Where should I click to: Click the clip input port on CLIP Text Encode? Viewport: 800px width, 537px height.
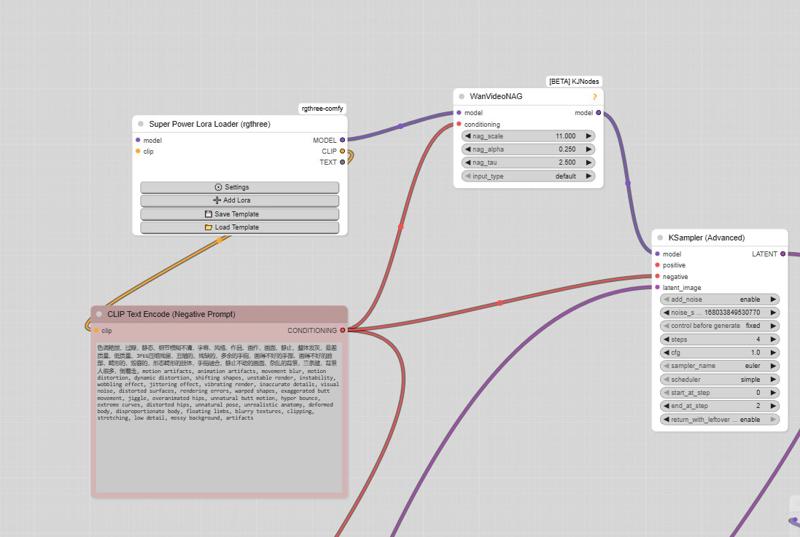(x=96, y=330)
